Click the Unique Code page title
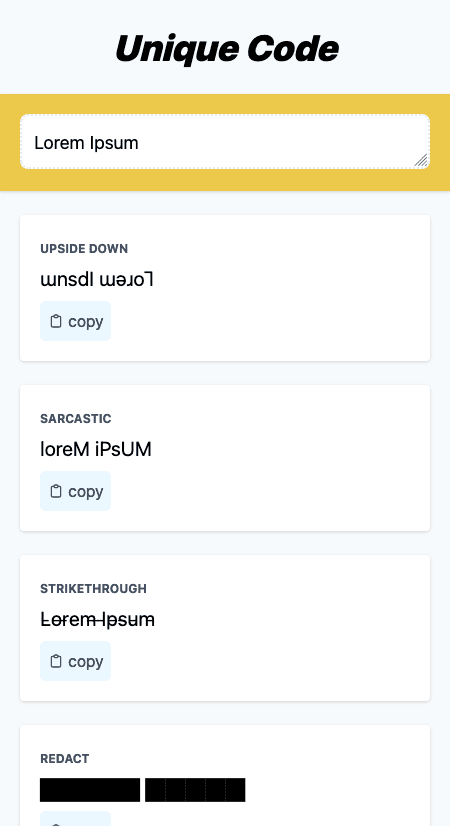This screenshot has width=450, height=826. tap(227, 49)
